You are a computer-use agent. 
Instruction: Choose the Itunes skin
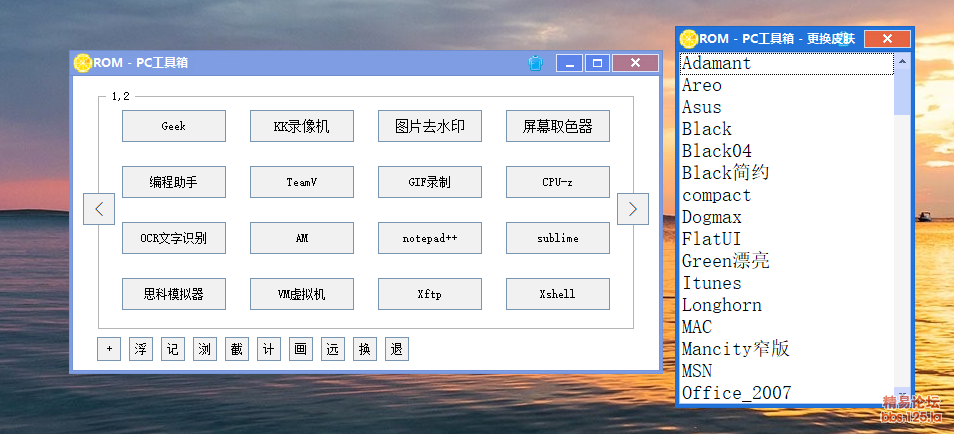787,283
